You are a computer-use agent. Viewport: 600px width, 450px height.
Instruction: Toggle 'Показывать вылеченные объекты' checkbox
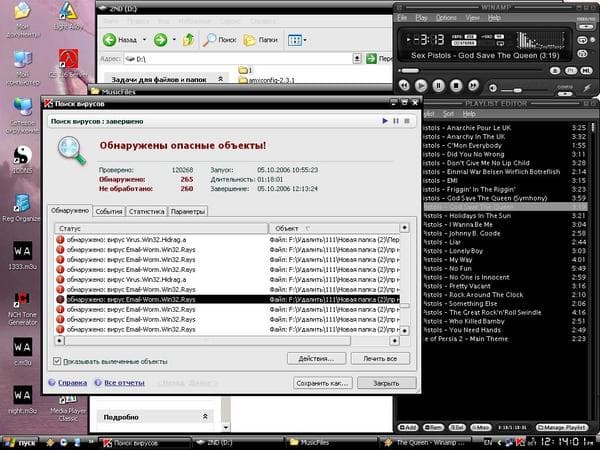(x=57, y=361)
